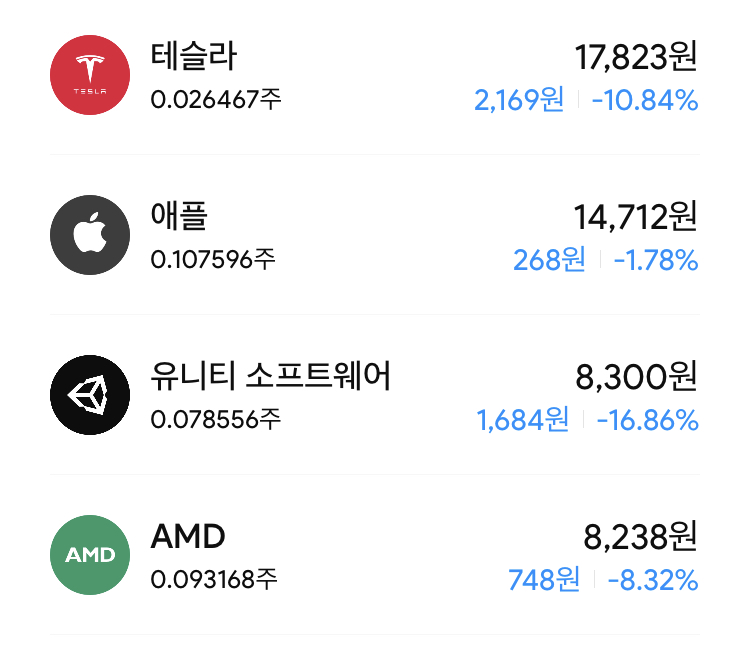Tap the Apple logo icon

[90, 235]
